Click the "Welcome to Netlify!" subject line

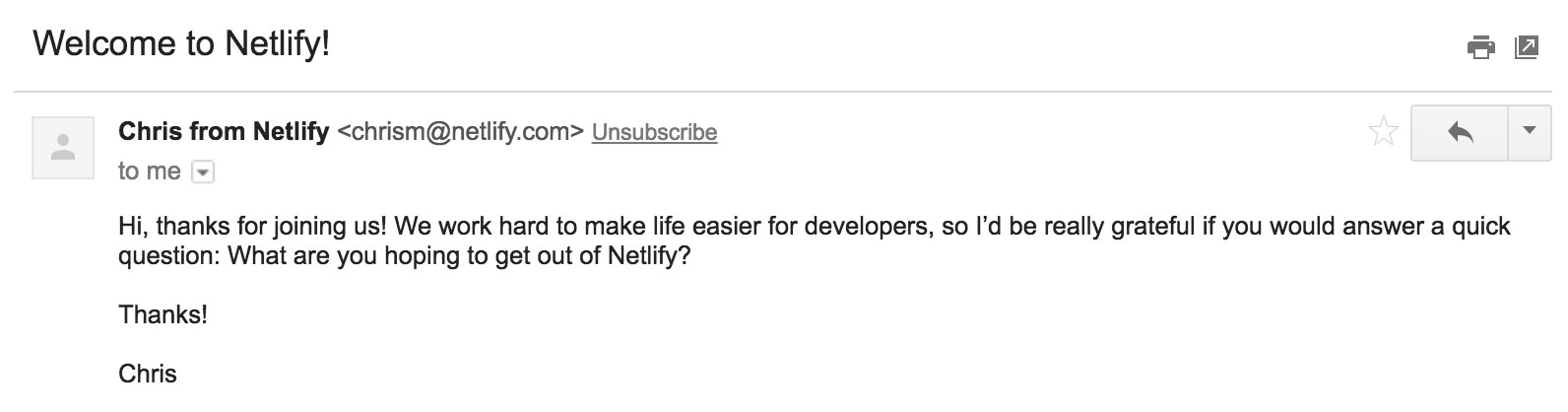[181, 43]
